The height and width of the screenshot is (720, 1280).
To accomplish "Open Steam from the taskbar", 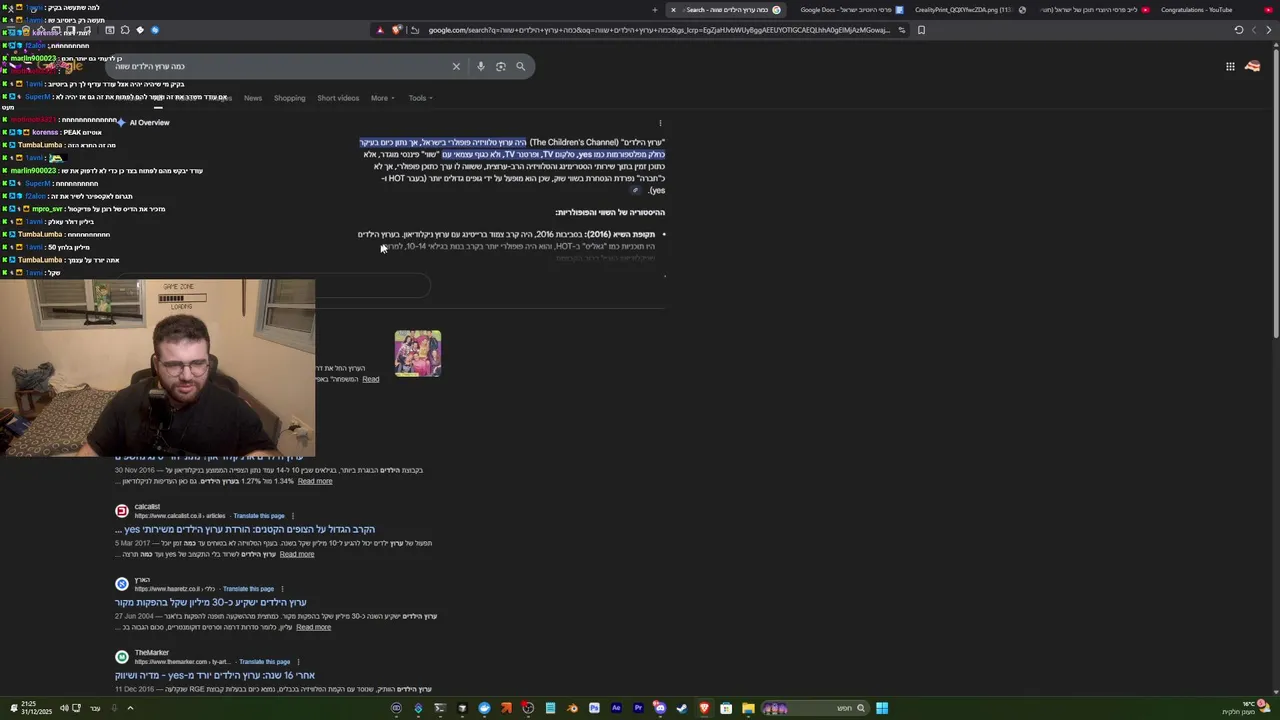I will (681, 708).
